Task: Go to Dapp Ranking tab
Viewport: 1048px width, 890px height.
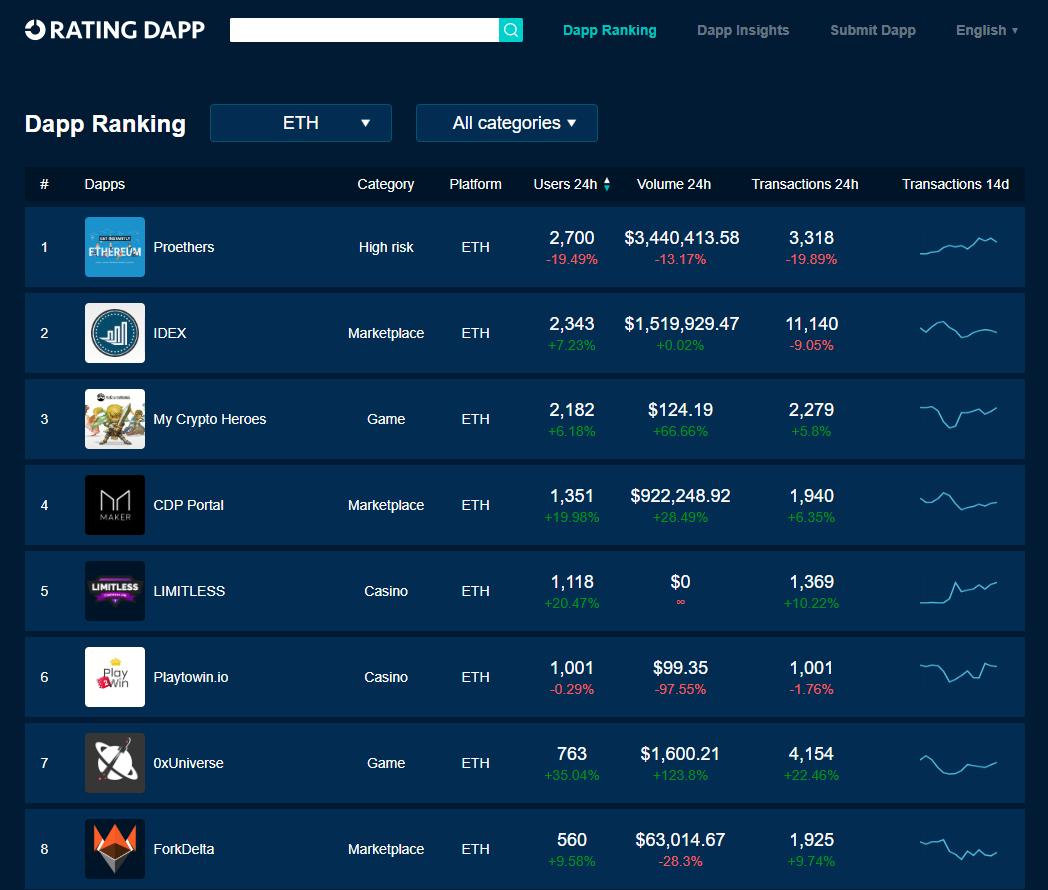Action: (610, 30)
